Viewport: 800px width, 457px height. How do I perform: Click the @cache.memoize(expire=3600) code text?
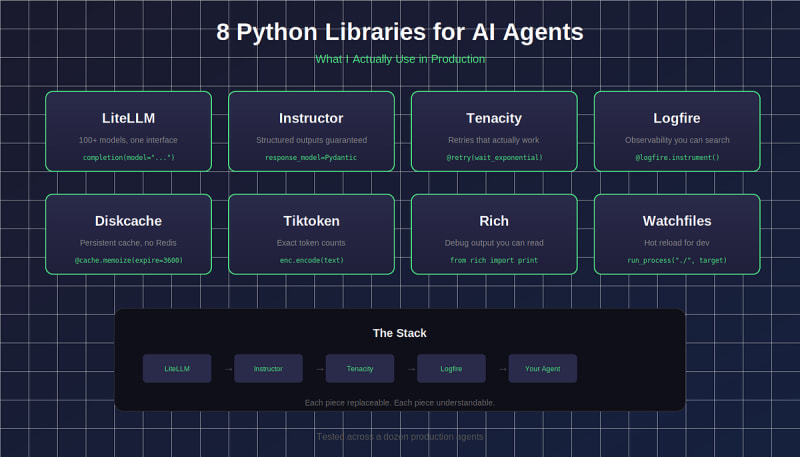(128, 260)
